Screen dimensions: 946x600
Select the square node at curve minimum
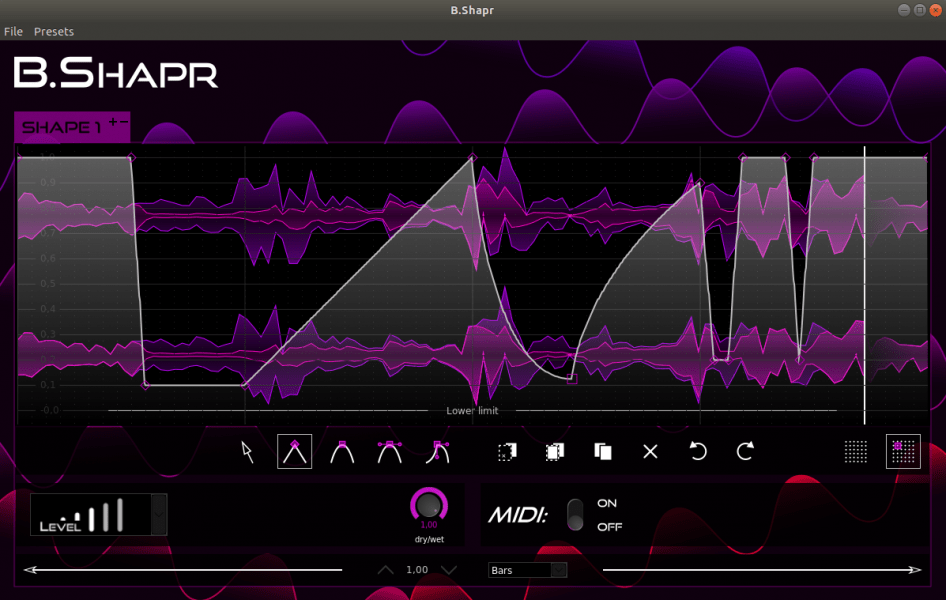pyautogui.click(x=572, y=379)
